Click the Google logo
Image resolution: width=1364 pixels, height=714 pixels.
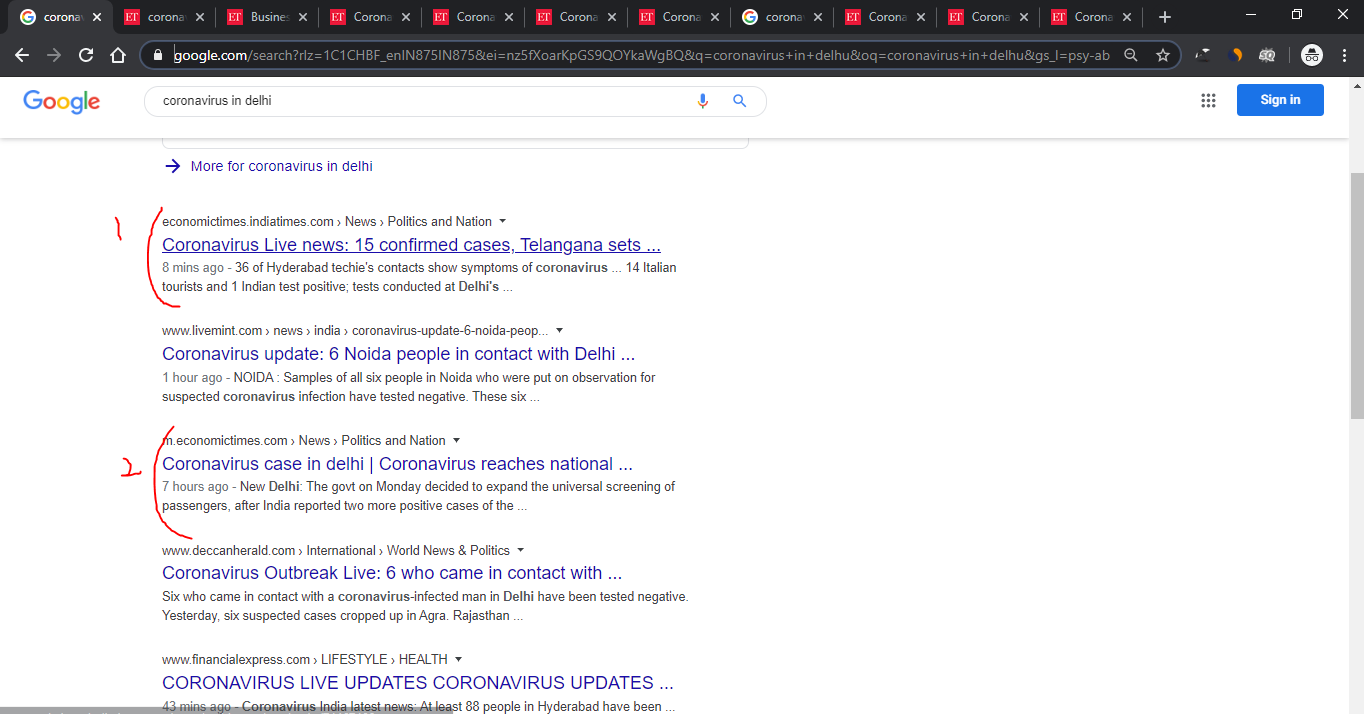click(62, 101)
